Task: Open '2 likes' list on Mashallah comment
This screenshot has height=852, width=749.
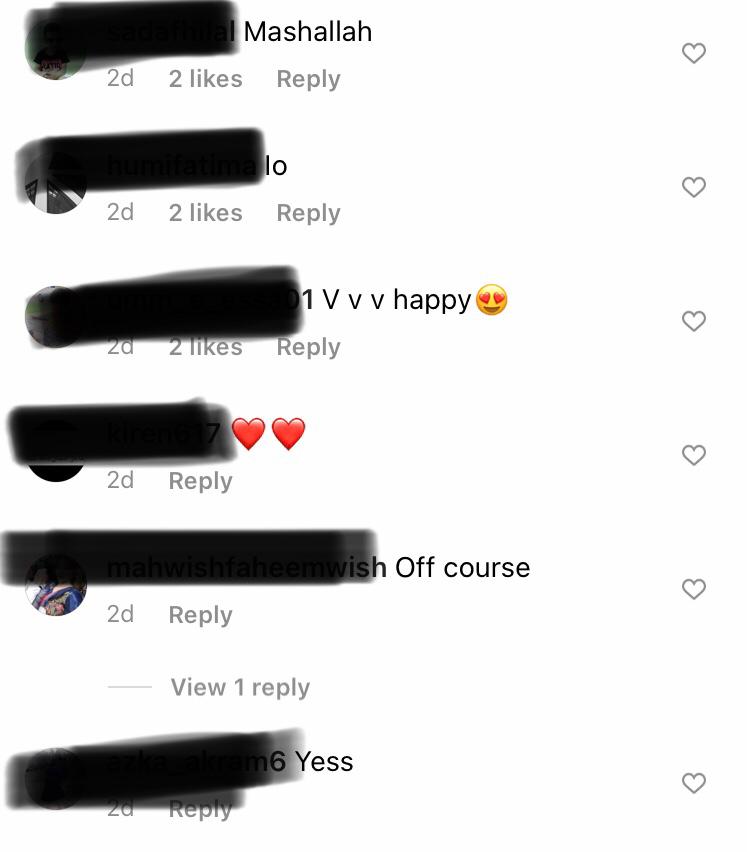Action: 205,79
